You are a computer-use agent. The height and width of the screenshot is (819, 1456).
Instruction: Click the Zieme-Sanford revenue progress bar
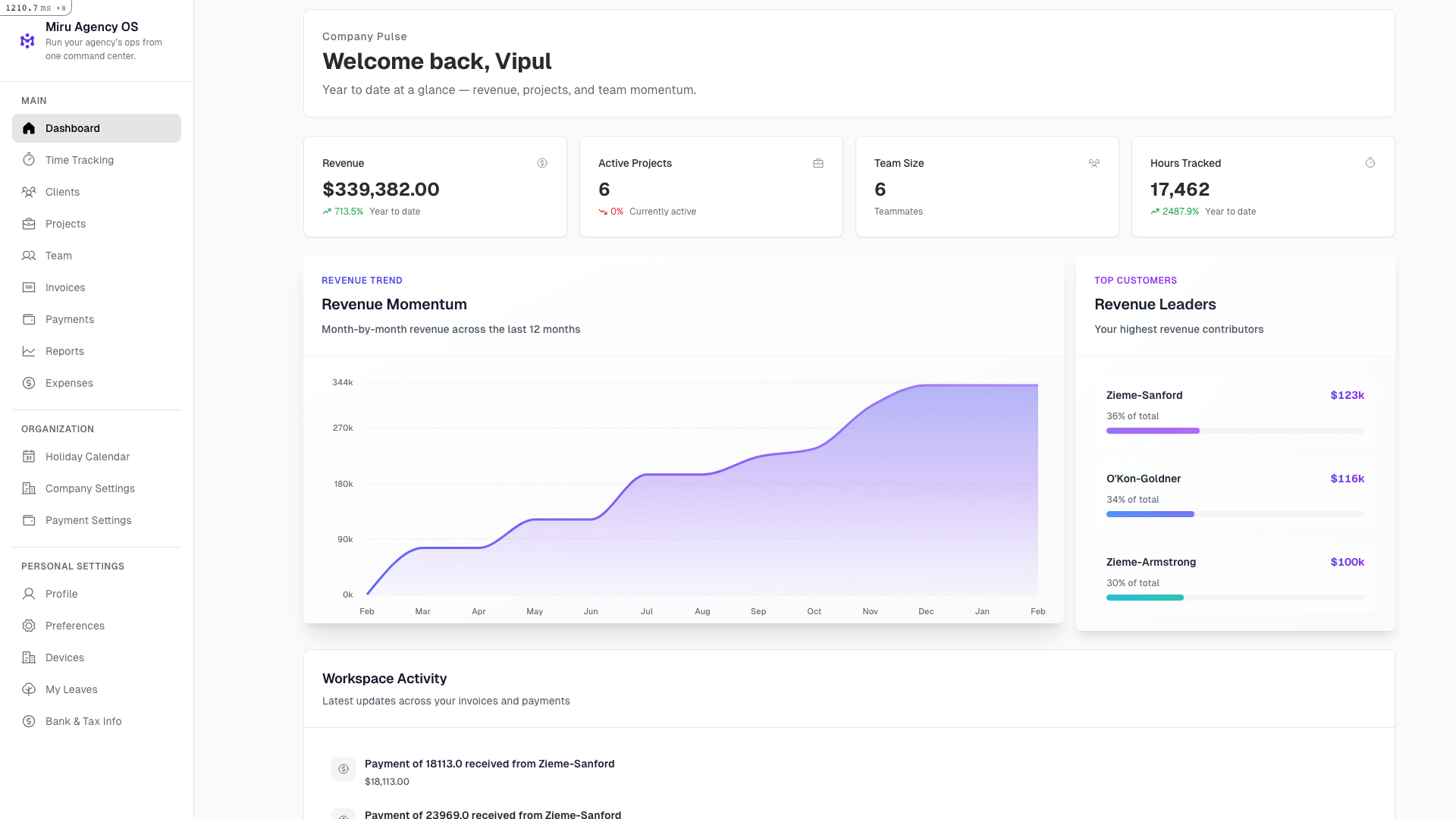[1235, 431]
